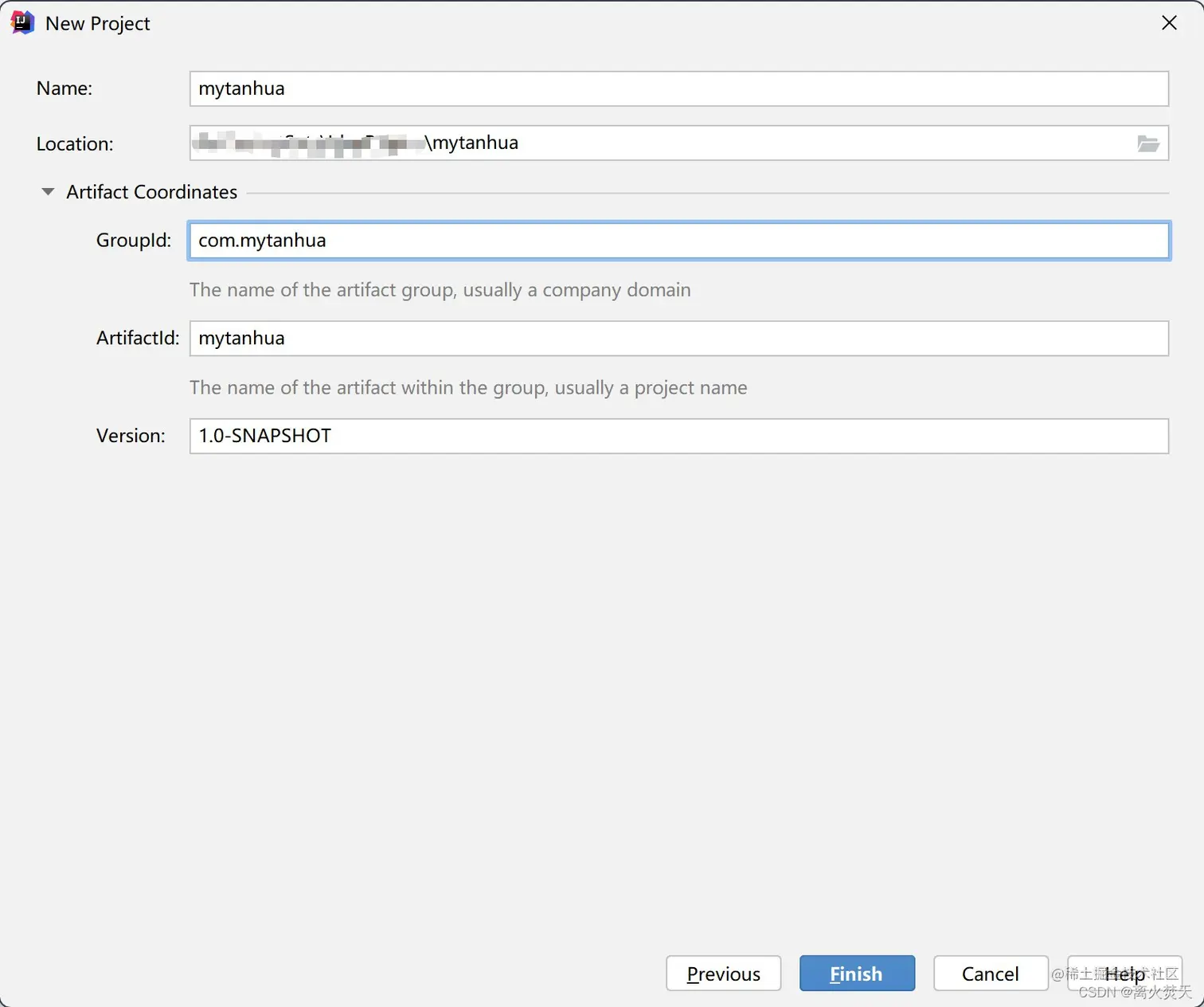Cancel the New Project dialog
The image size is (1204, 1007).
991,974
